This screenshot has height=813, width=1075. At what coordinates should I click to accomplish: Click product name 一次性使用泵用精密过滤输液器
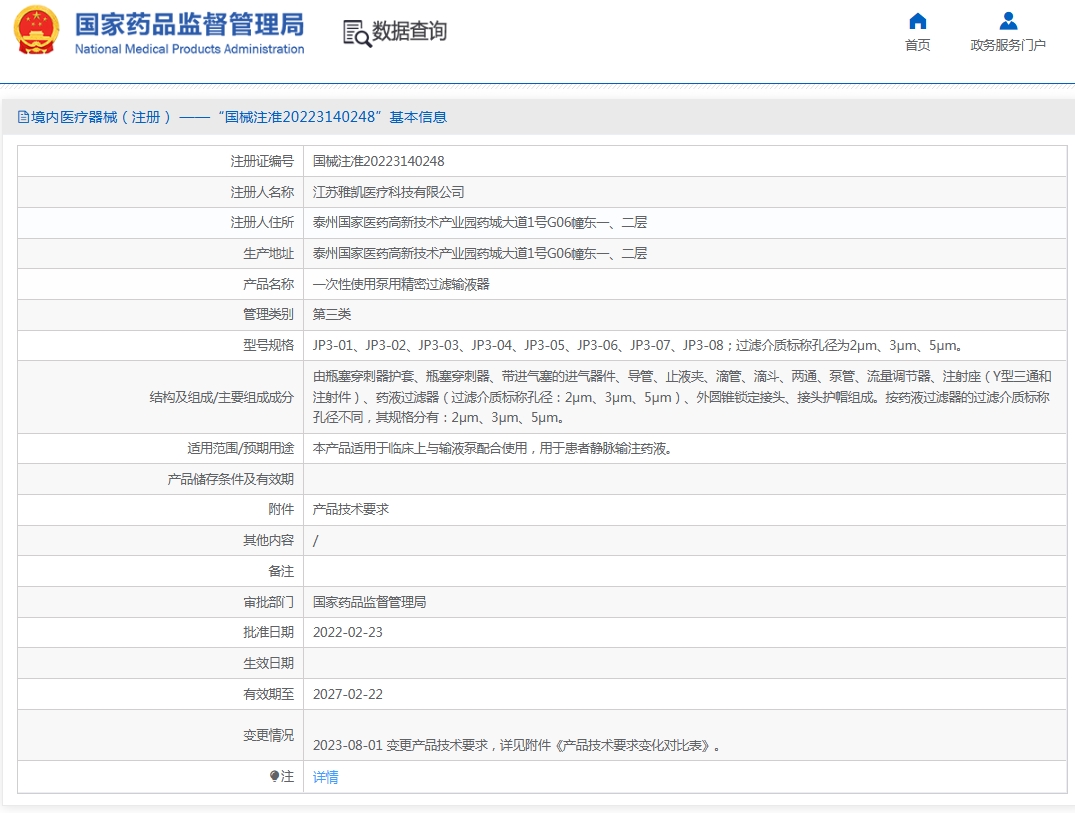[x=401, y=284]
